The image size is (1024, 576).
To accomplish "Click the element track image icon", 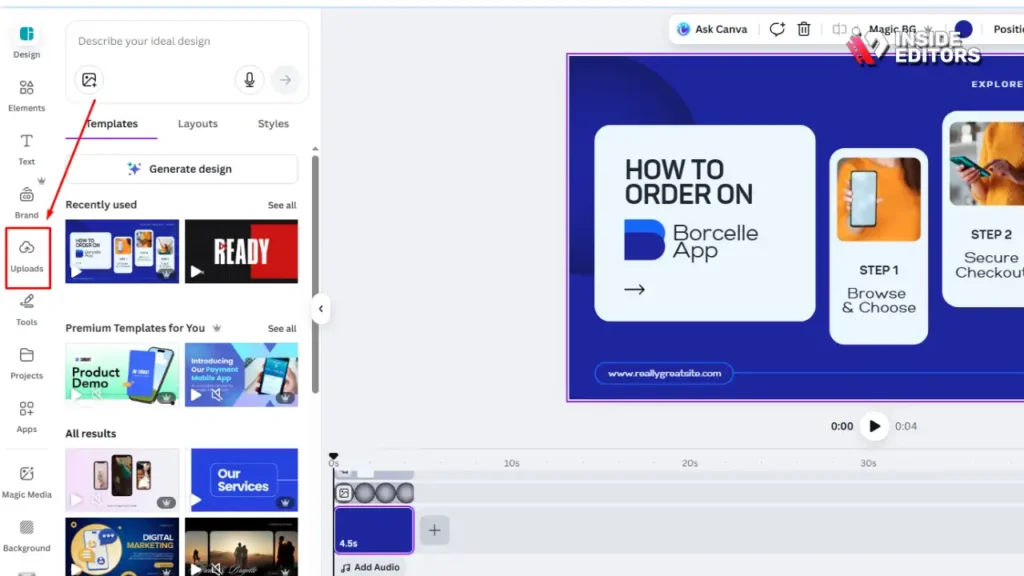I will (344, 493).
